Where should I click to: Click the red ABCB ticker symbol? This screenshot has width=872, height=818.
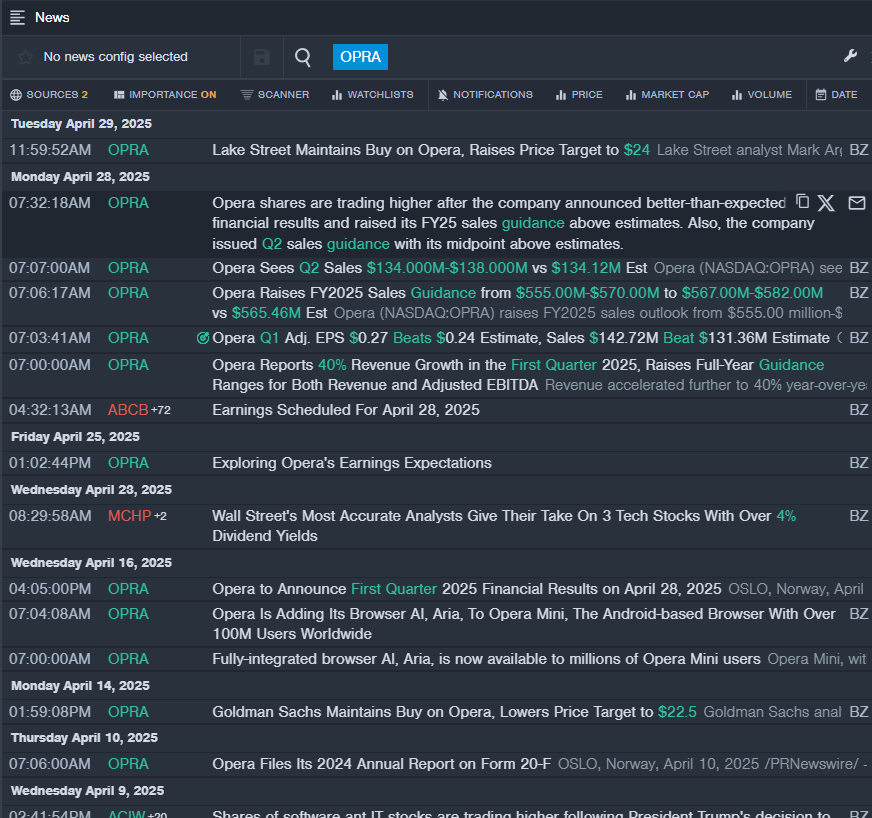(x=128, y=410)
